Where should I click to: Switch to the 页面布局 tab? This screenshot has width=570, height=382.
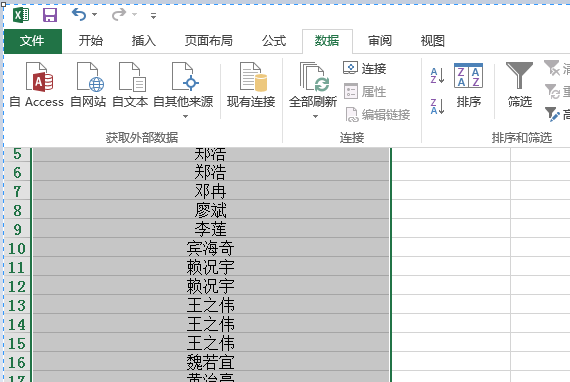coord(209,41)
